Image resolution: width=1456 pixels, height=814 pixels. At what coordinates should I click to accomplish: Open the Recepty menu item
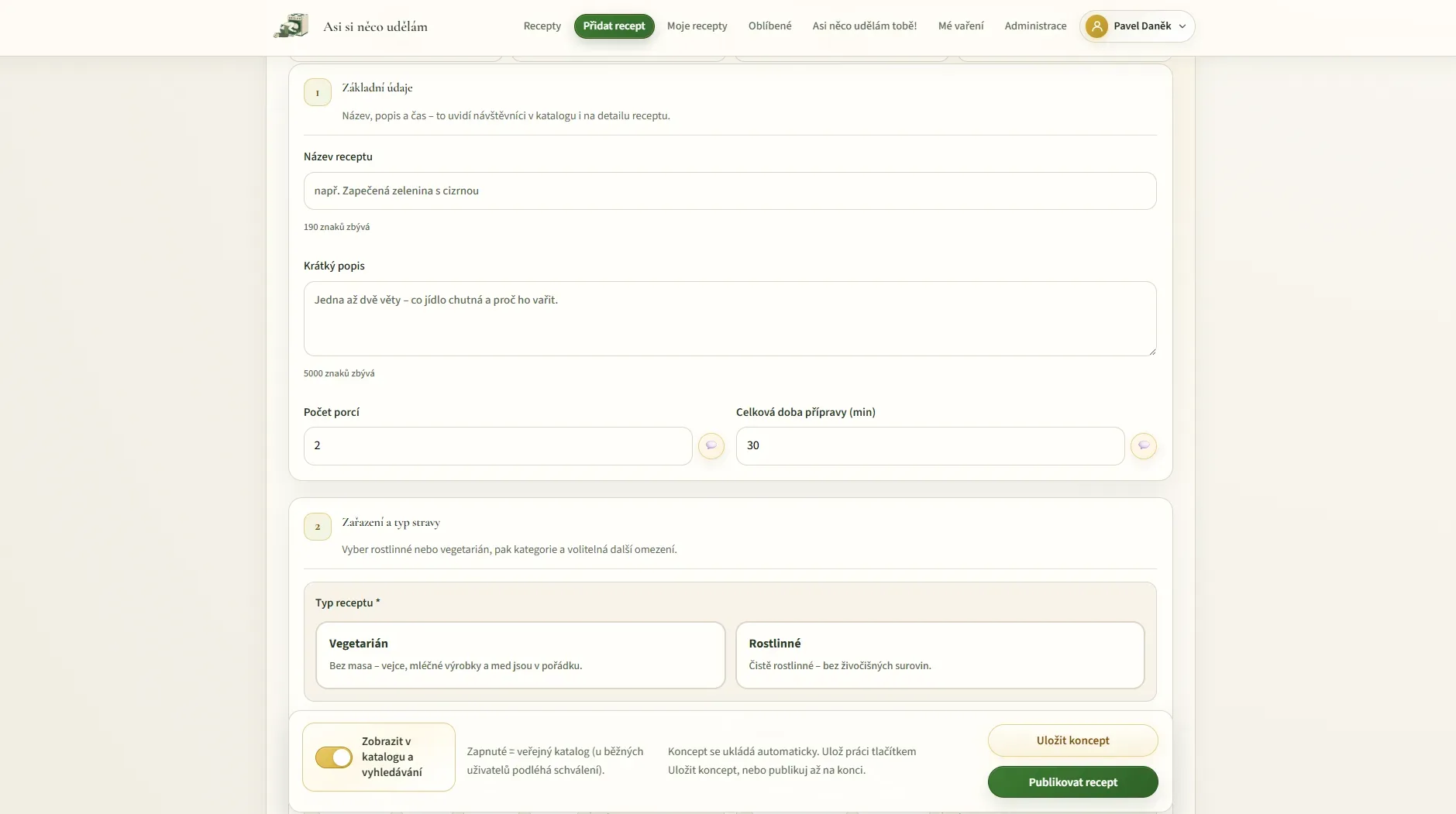542,26
